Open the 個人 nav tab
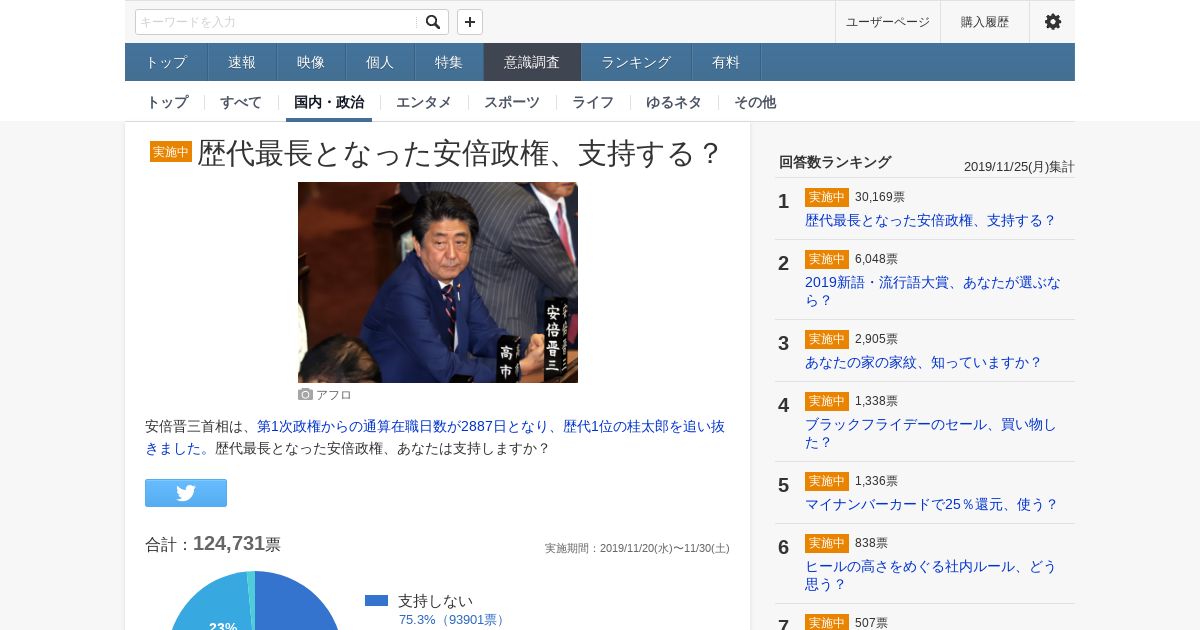1200x630 pixels. click(380, 62)
